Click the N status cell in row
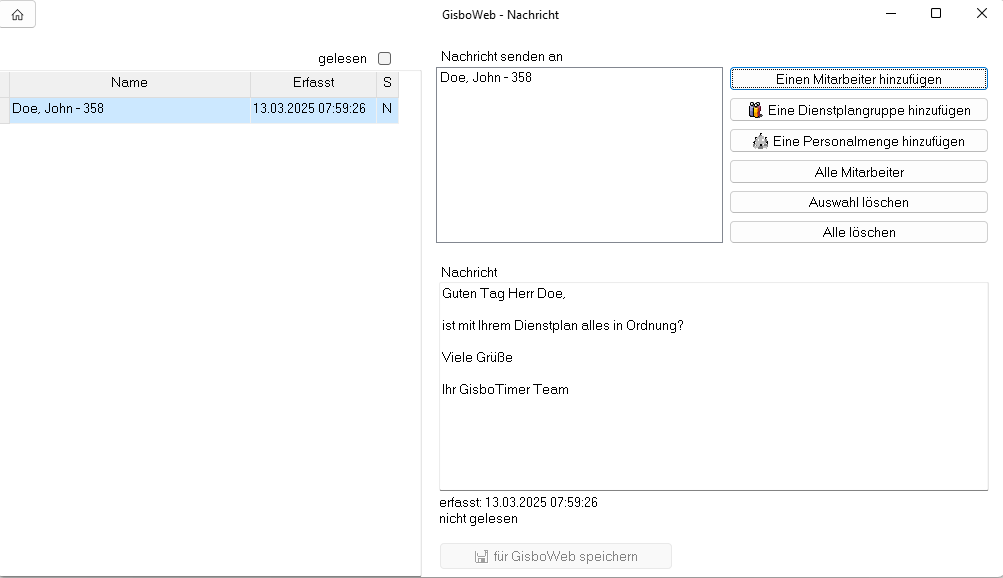Image resolution: width=1003 pixels, height=578 pixels. [387, 109]
